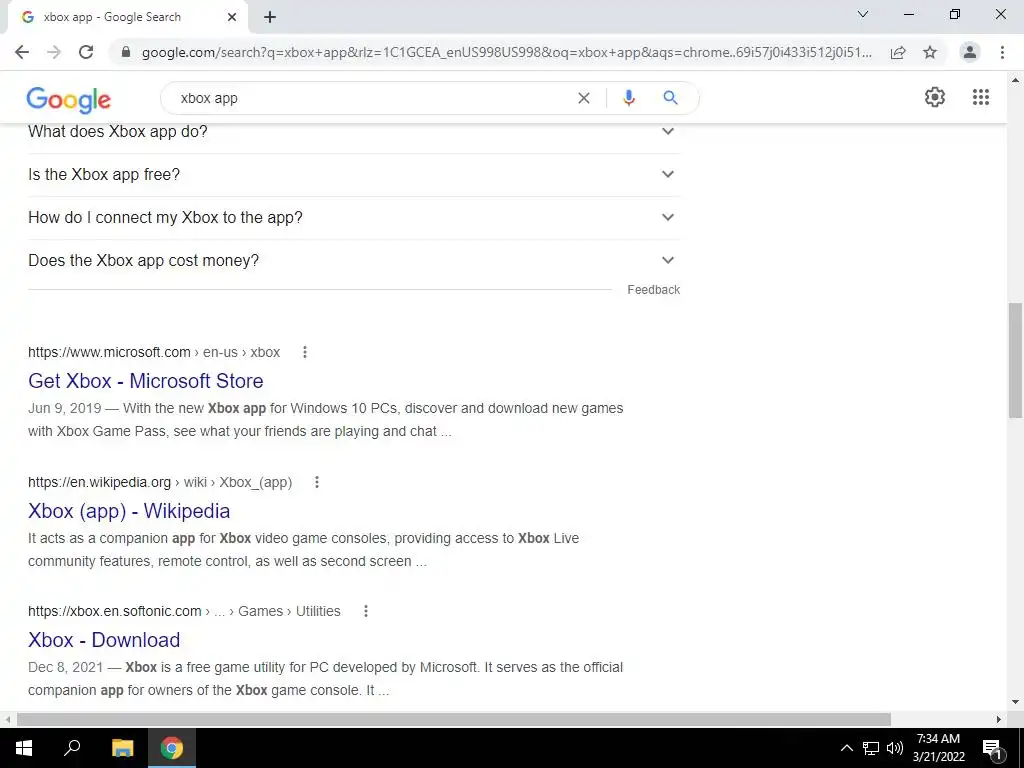The width and height of the screenshot is (1024, 768).
Task: Open File Explorer from taskbar
Action: (122, 748)
